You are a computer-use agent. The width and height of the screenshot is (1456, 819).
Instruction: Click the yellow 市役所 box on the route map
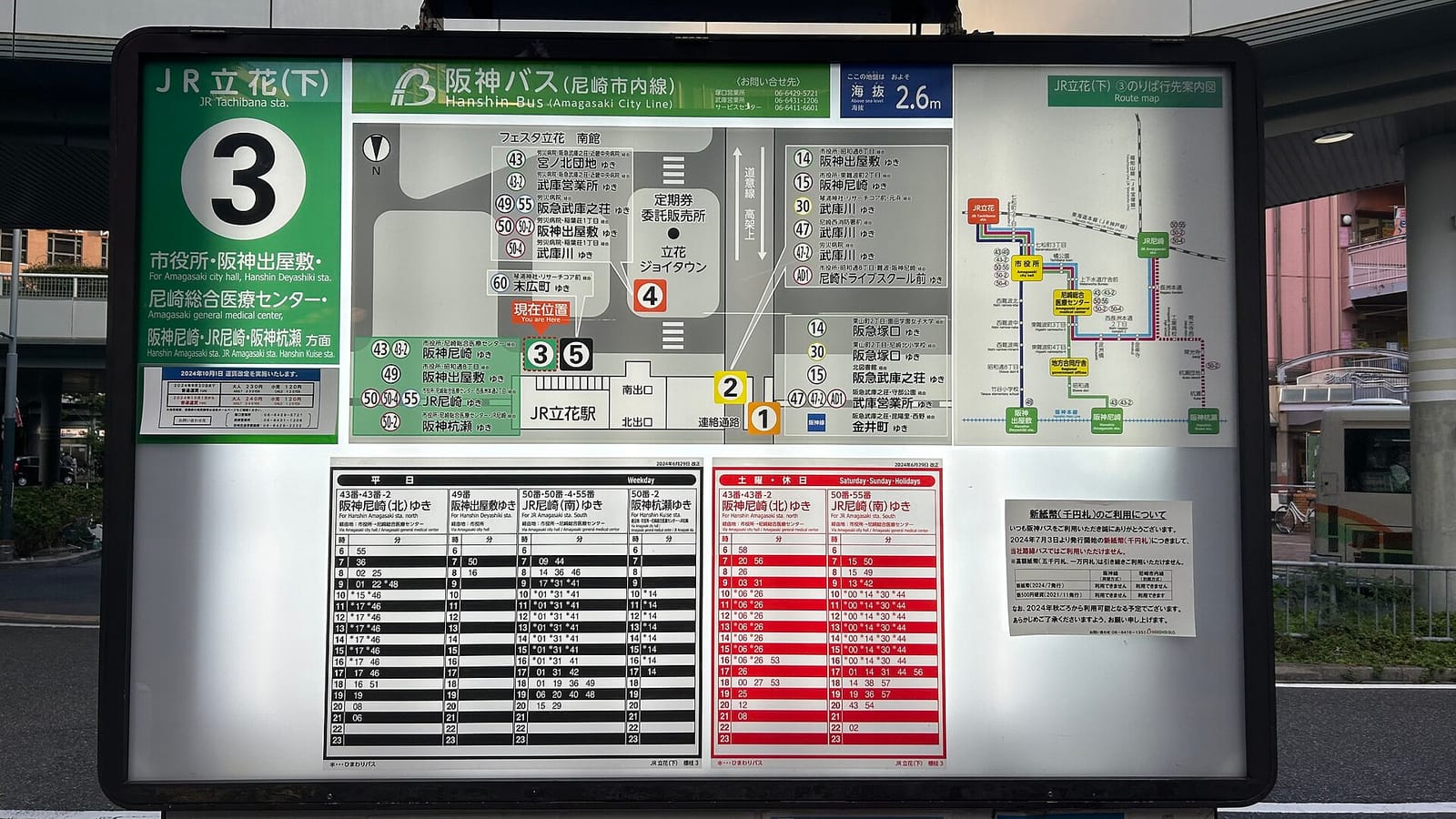click(x=1027, y=268)
